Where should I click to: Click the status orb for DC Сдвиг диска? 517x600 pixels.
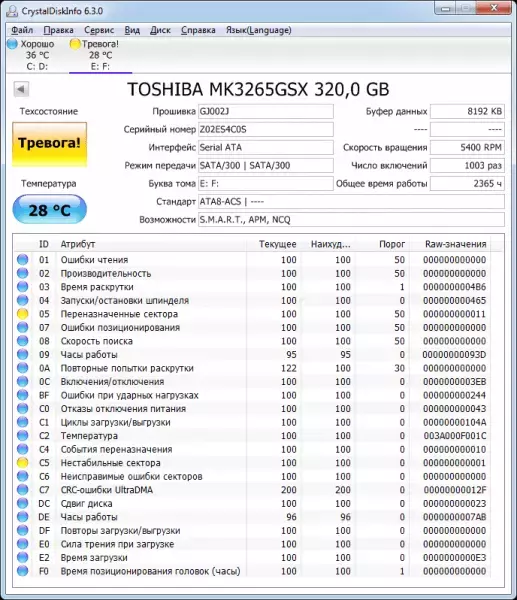click(x=23, y=504)
